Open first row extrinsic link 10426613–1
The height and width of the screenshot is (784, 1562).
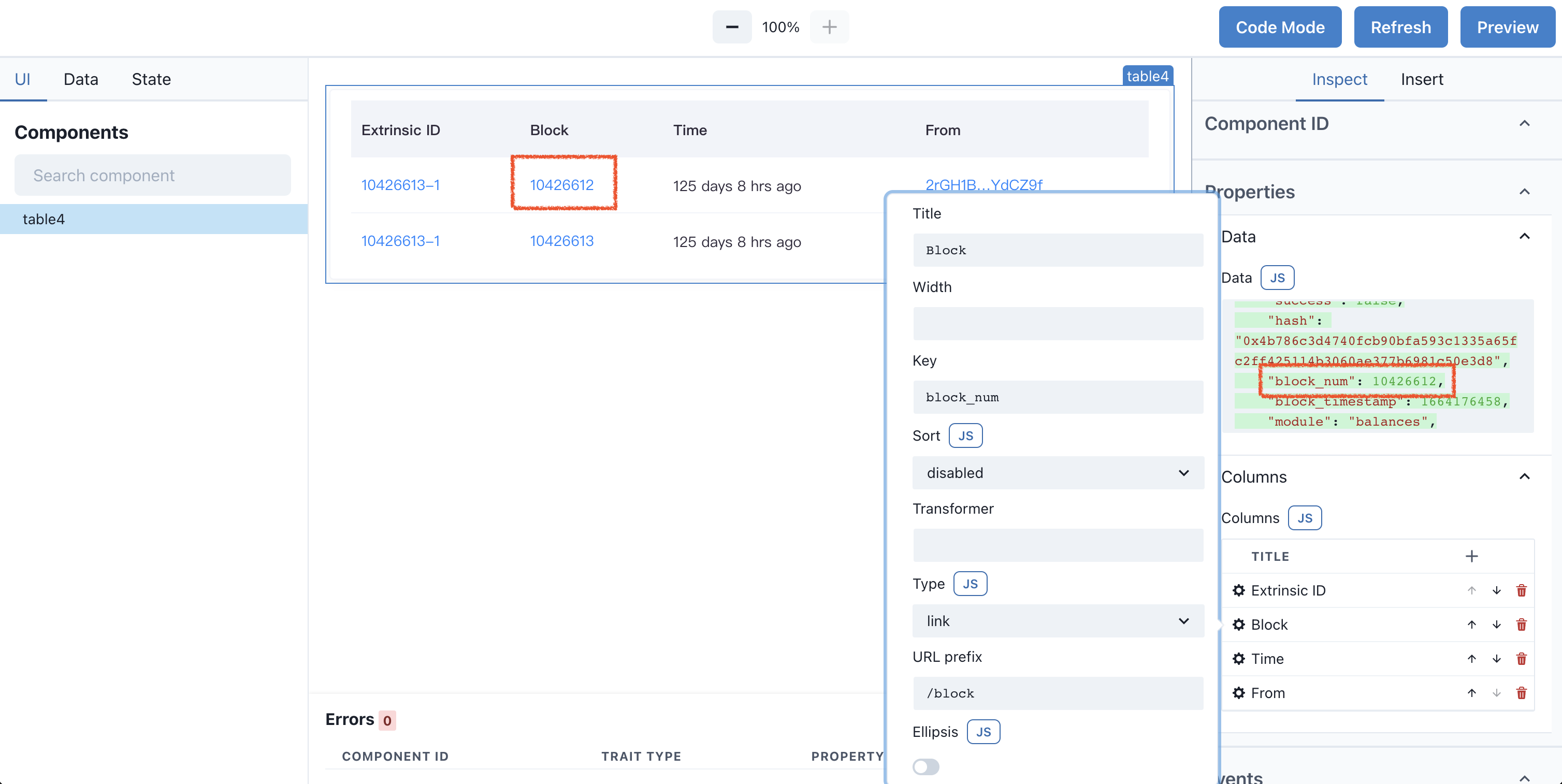point(400,185)
